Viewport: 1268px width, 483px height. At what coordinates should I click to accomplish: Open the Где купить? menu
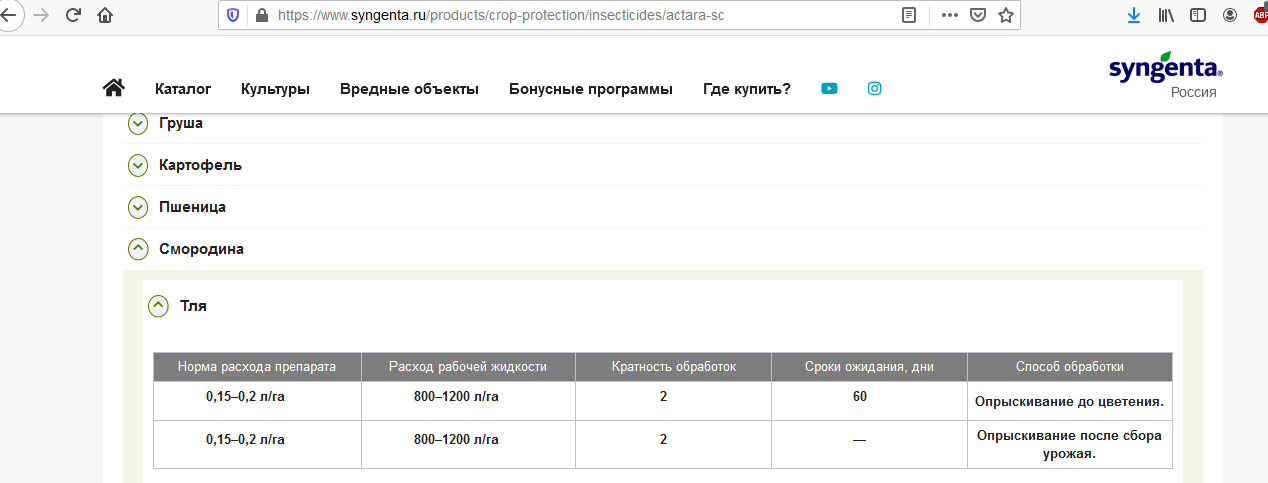point(746,89)
